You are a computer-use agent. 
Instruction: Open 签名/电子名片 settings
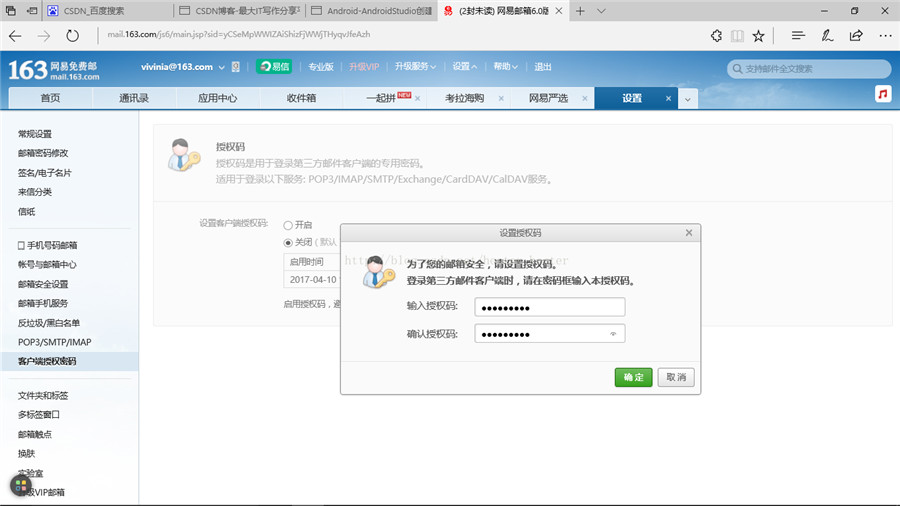click(45, 173)
